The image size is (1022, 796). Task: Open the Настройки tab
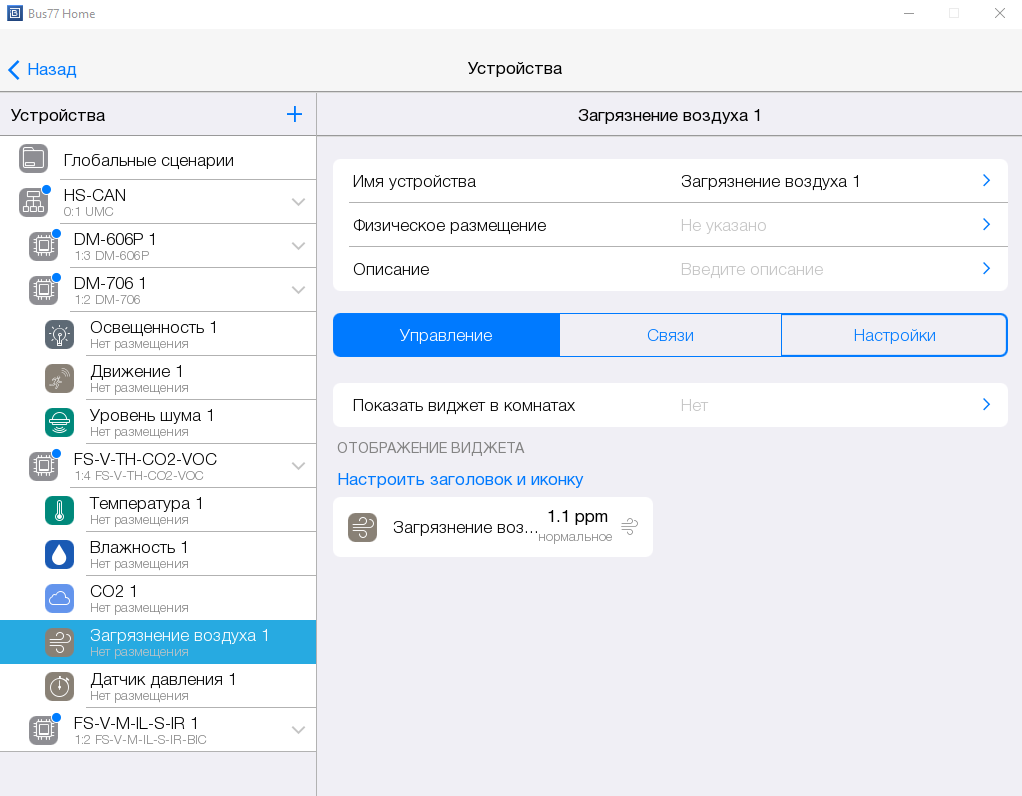[x=894, y=336]
